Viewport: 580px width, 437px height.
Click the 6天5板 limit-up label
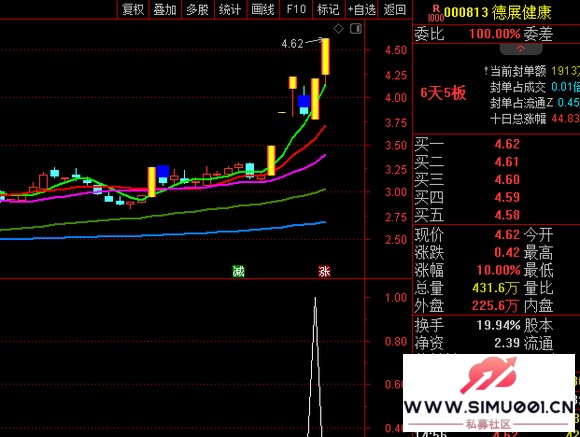(x=443, y=93)
